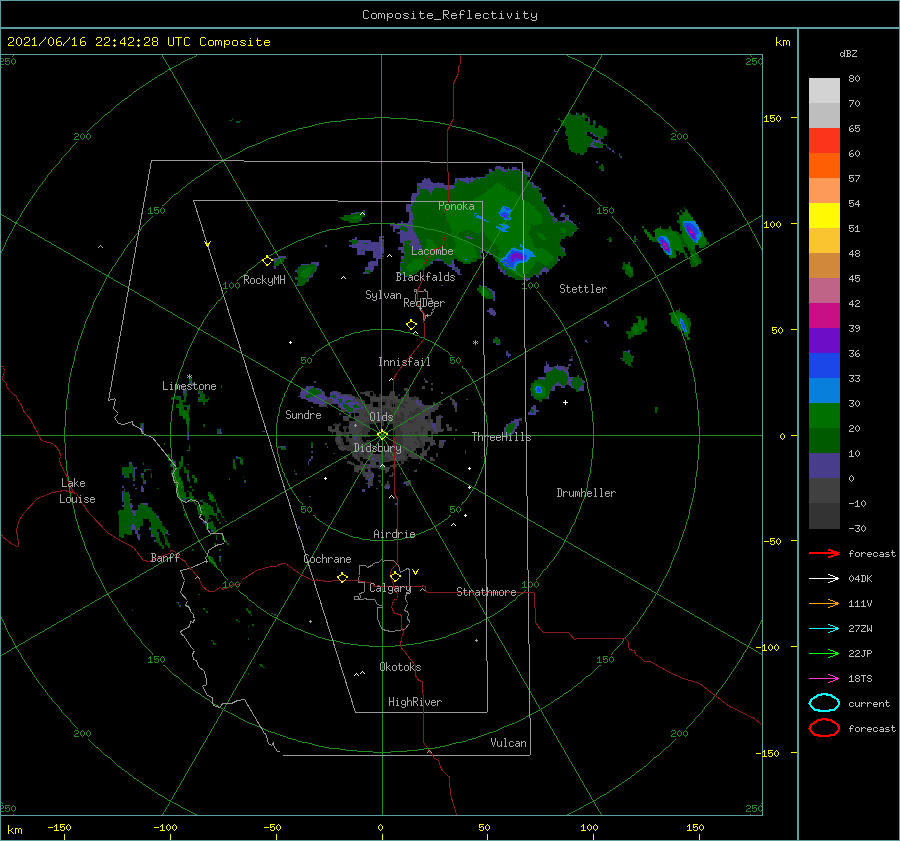
Task: Select the 39 dBZ purple color swatch
Action: pyautogui.click(x=824, y=340)
